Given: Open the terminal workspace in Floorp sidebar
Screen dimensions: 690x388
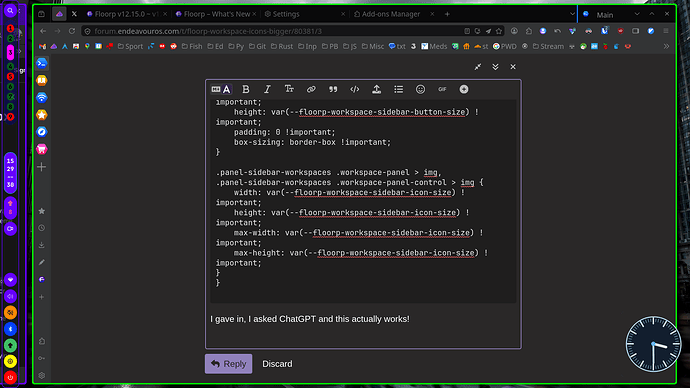Looking at the screenshot, I should [x=42, y=63].
